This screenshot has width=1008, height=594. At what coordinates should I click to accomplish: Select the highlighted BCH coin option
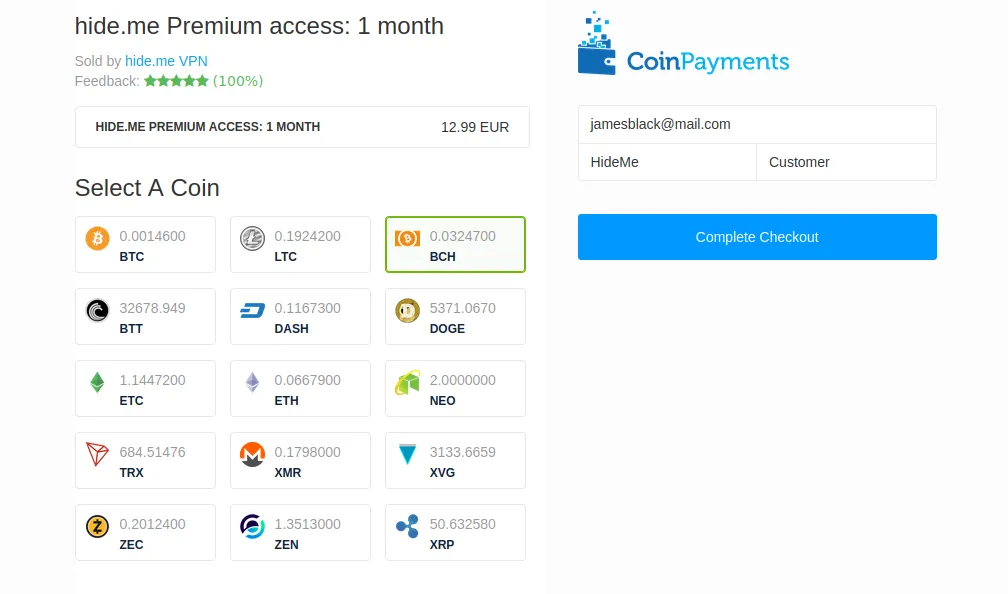pos(455,244)
